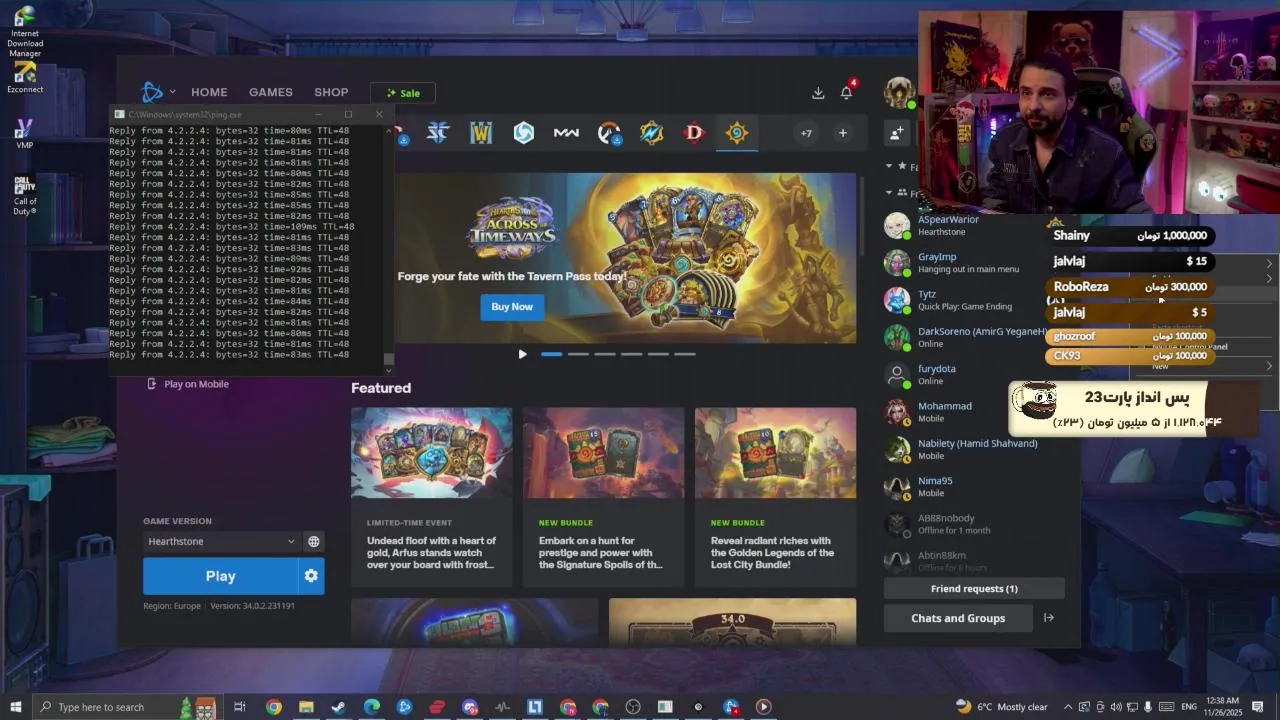Open the notifications bell

click(x=846, y=93)
